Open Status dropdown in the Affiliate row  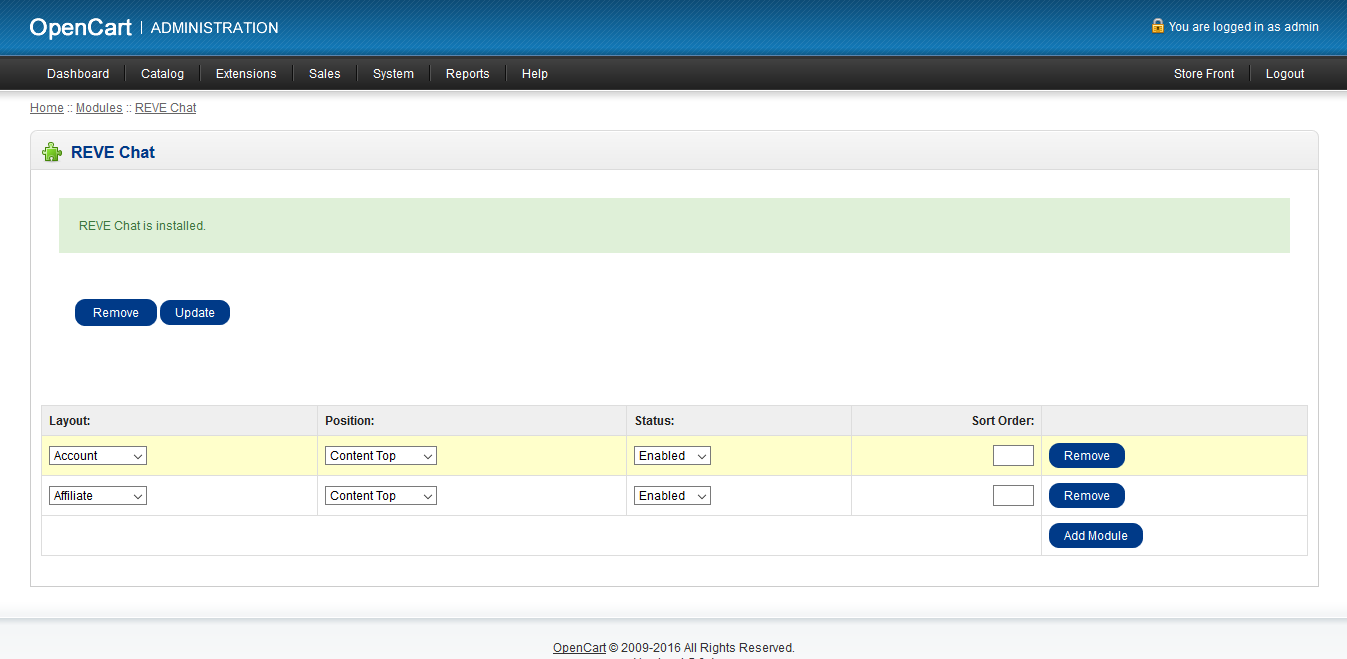tap(672, 496)
